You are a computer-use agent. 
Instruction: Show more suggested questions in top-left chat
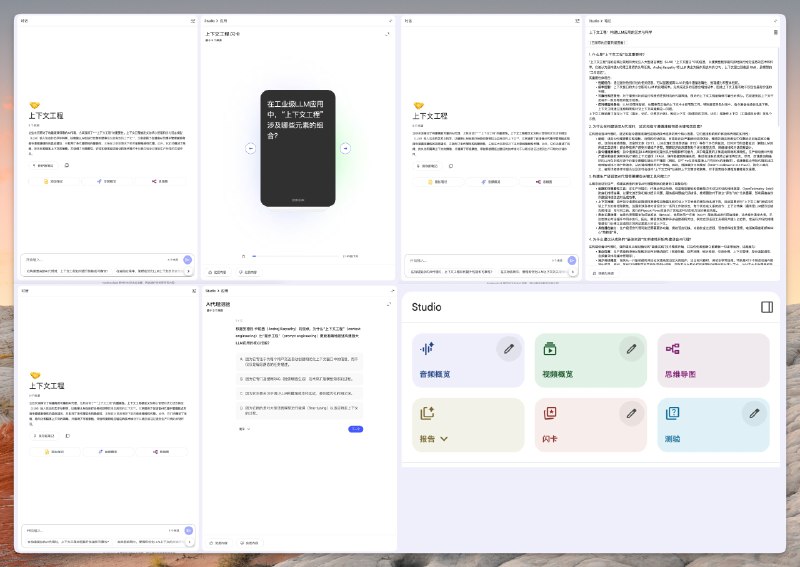(189, 272)
